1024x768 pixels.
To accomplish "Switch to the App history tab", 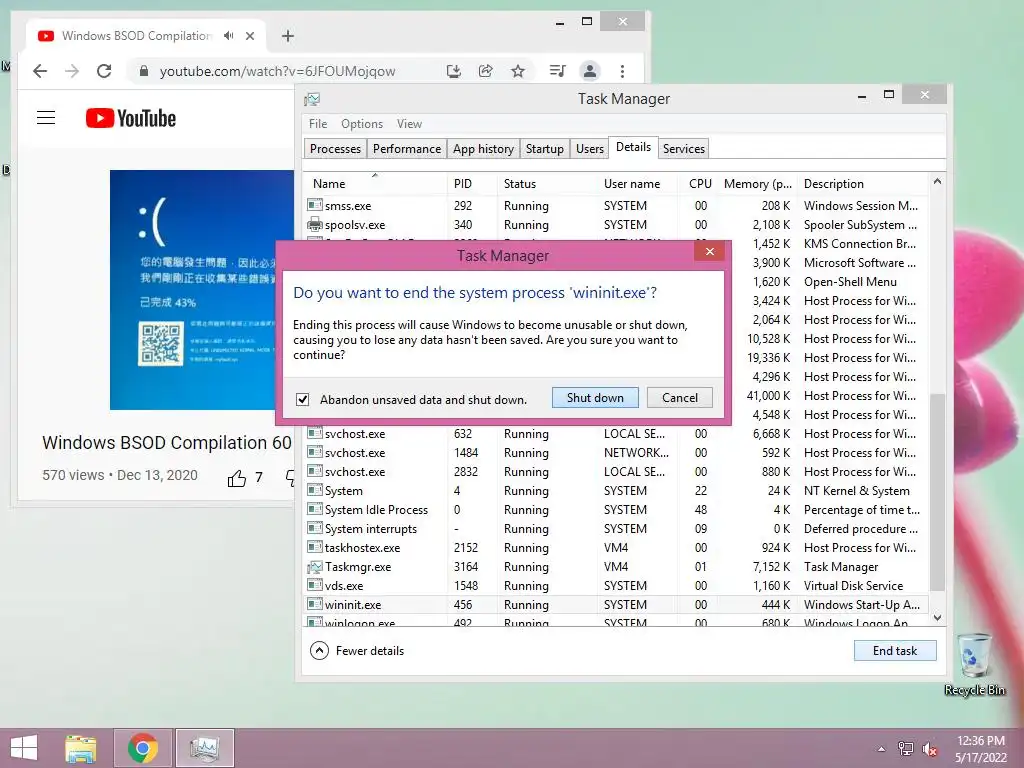I will pyautogui.click(x=483, y=149).
